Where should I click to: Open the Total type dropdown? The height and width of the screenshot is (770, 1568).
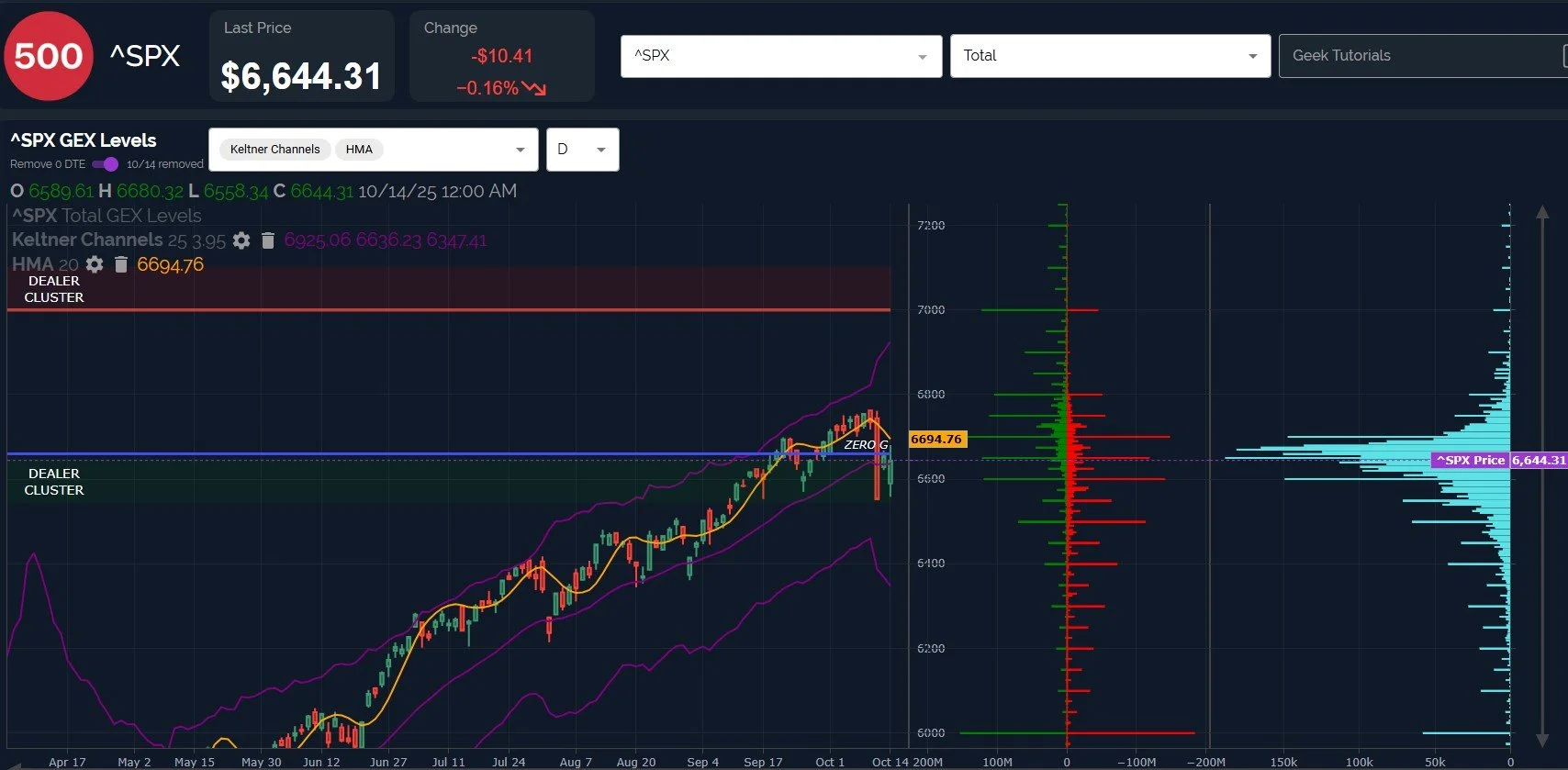click(x=1110, y=56)
